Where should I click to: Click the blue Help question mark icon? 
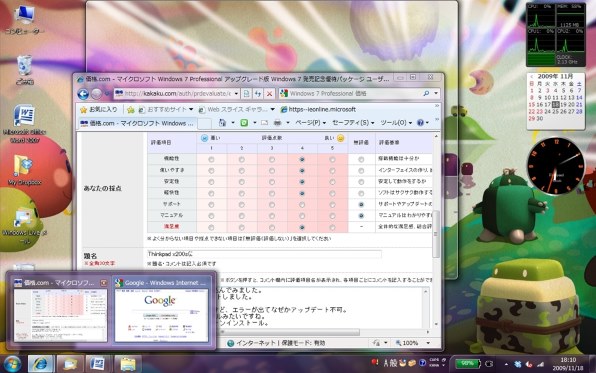(x=420, y=123)
